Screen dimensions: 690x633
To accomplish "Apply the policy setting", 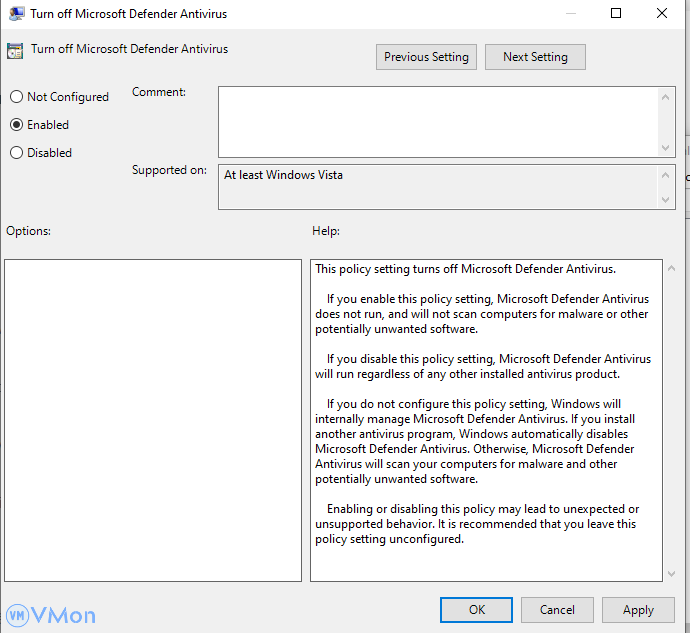I will click(x=638, y=609).
